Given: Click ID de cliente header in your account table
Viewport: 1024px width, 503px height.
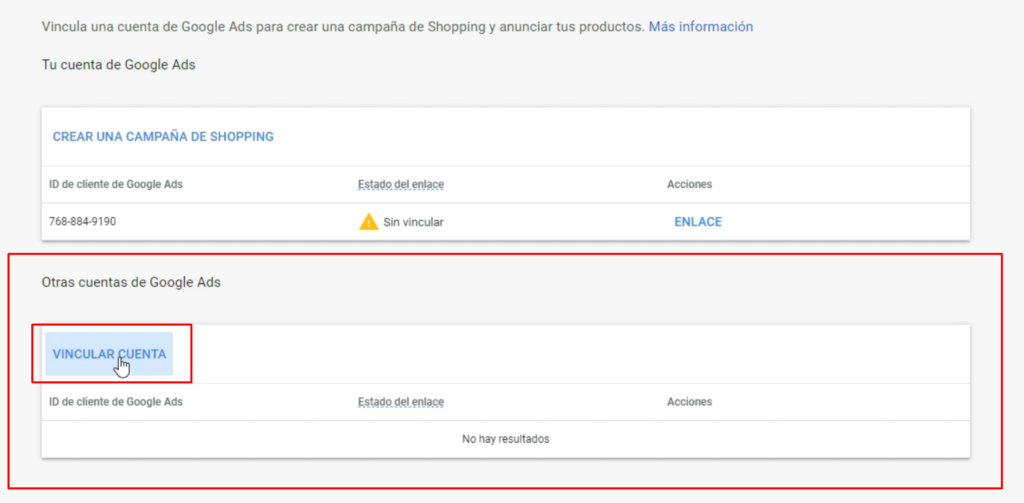Looking at the screenshot, I should point(116,184).
